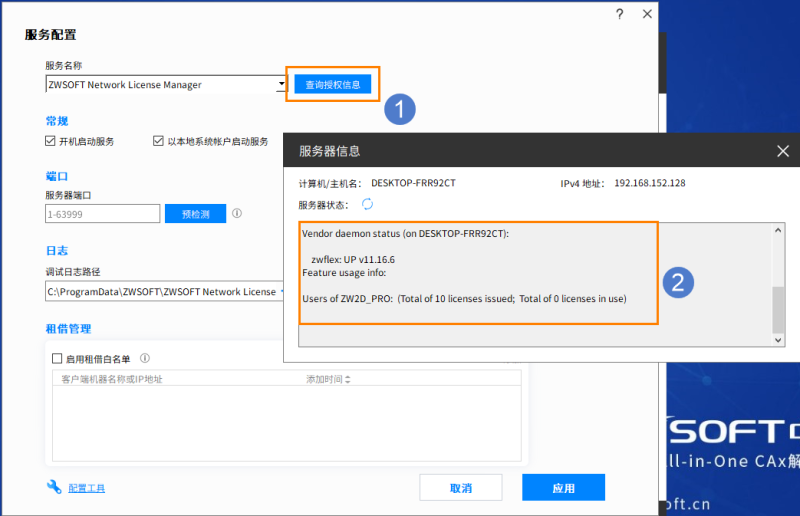Click the 服务器端口 input field

pyautogui.click(x=102, y=213)
